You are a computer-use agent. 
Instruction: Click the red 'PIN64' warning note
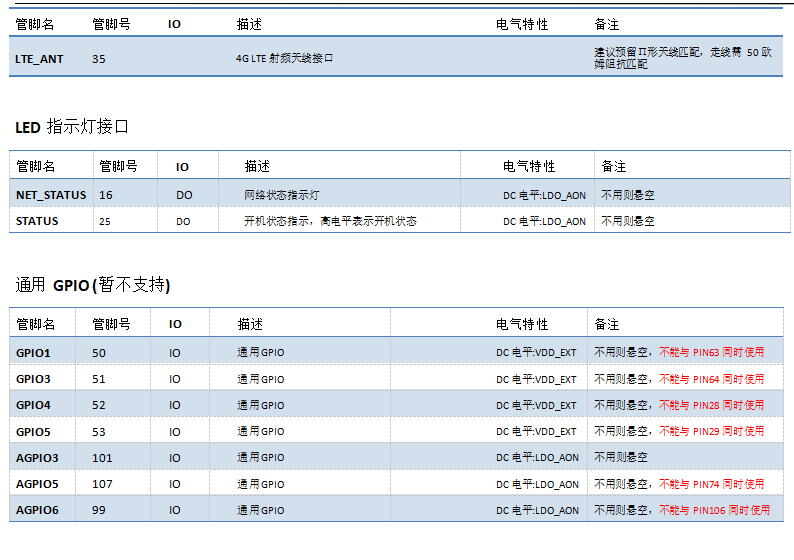pos(711,379)
